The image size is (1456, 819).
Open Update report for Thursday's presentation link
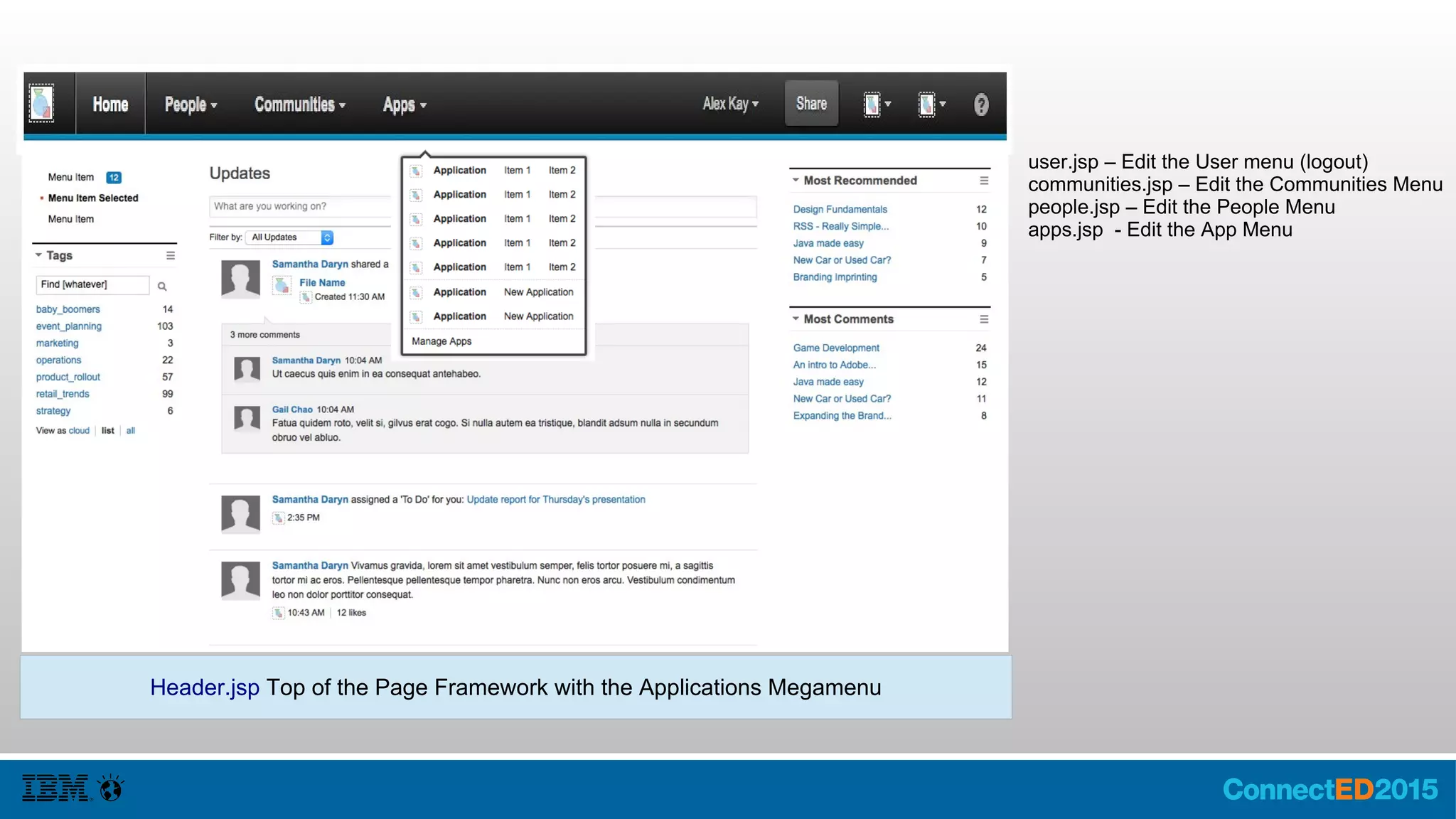[556, 500]
